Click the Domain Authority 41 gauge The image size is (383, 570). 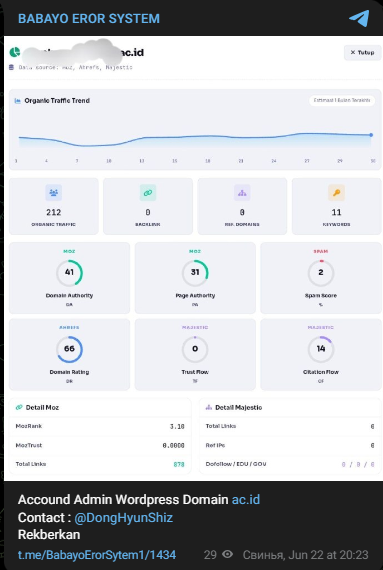coord(69,272)
